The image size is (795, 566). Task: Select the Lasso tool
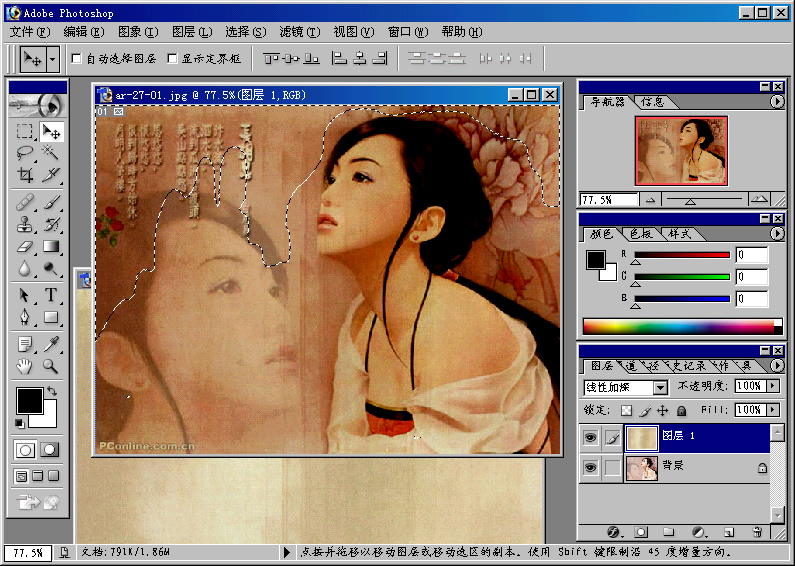tap(24, 153)
